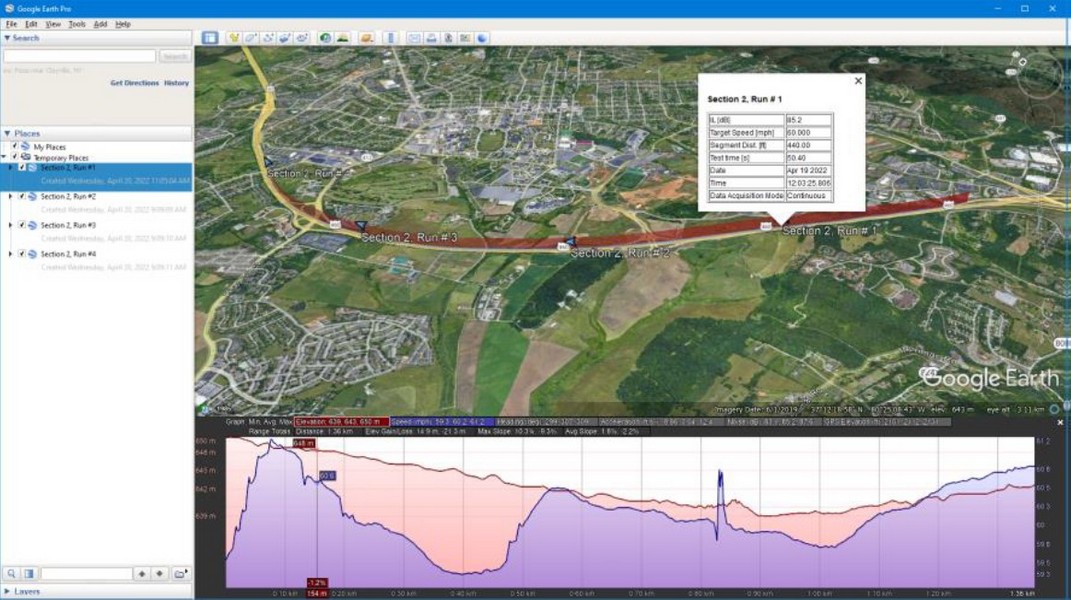This screenshot has width=1071, height=600.
Task: Click the 'Apr 19 2022' date cell
Action: (807, 170)
